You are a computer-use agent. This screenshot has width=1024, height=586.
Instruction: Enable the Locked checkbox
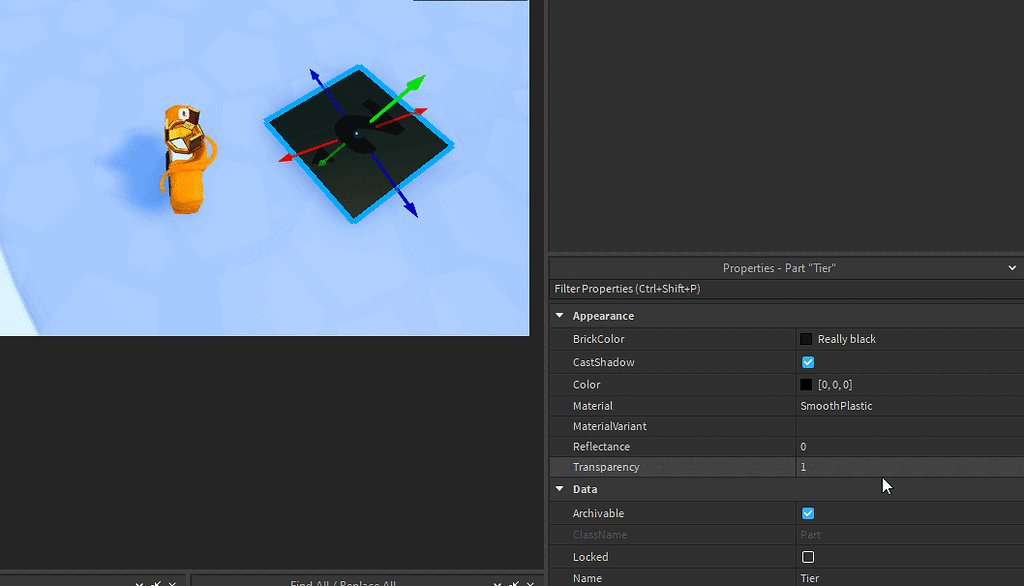point(807,557)
